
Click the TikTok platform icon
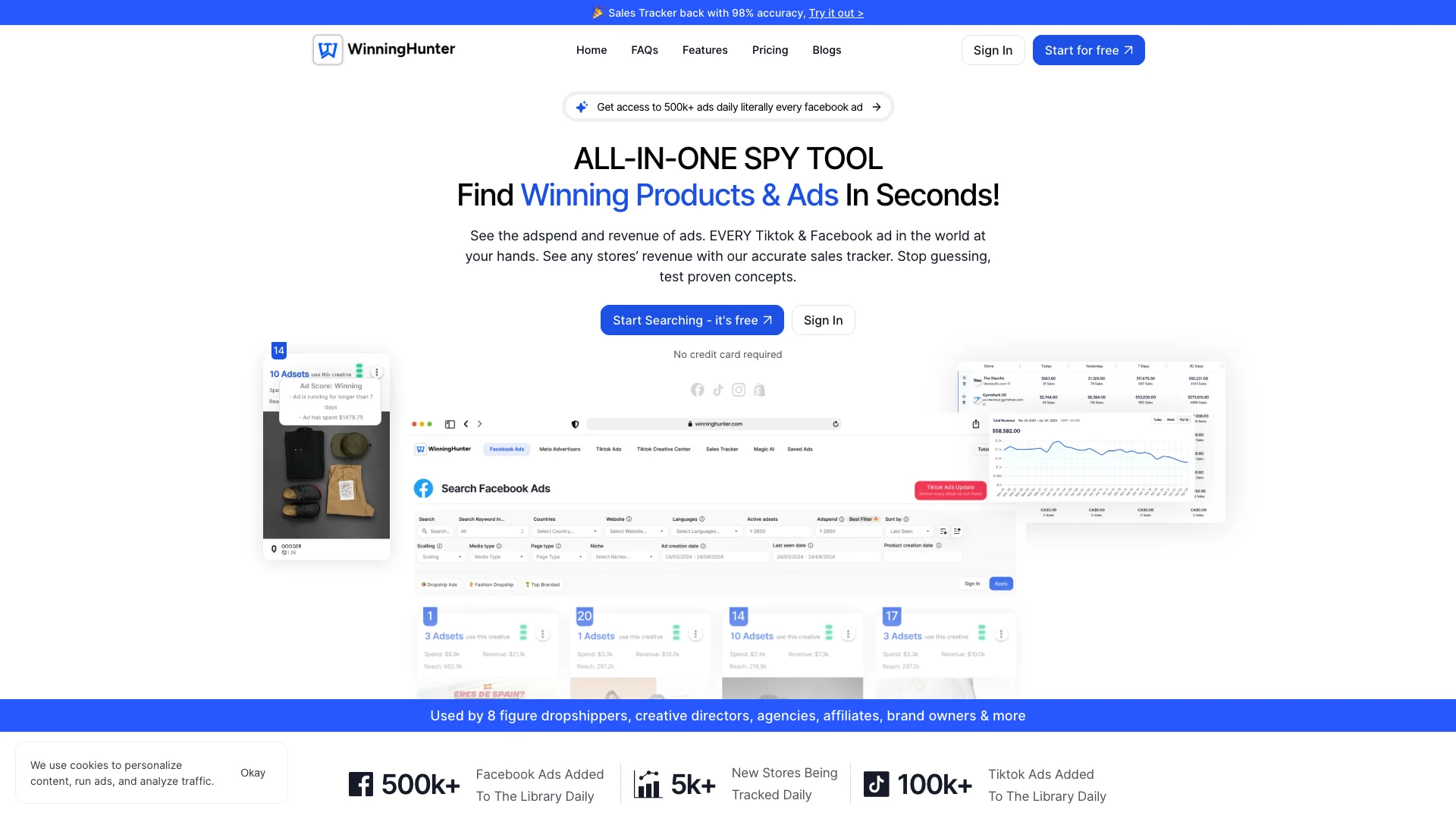click(717, 389)
